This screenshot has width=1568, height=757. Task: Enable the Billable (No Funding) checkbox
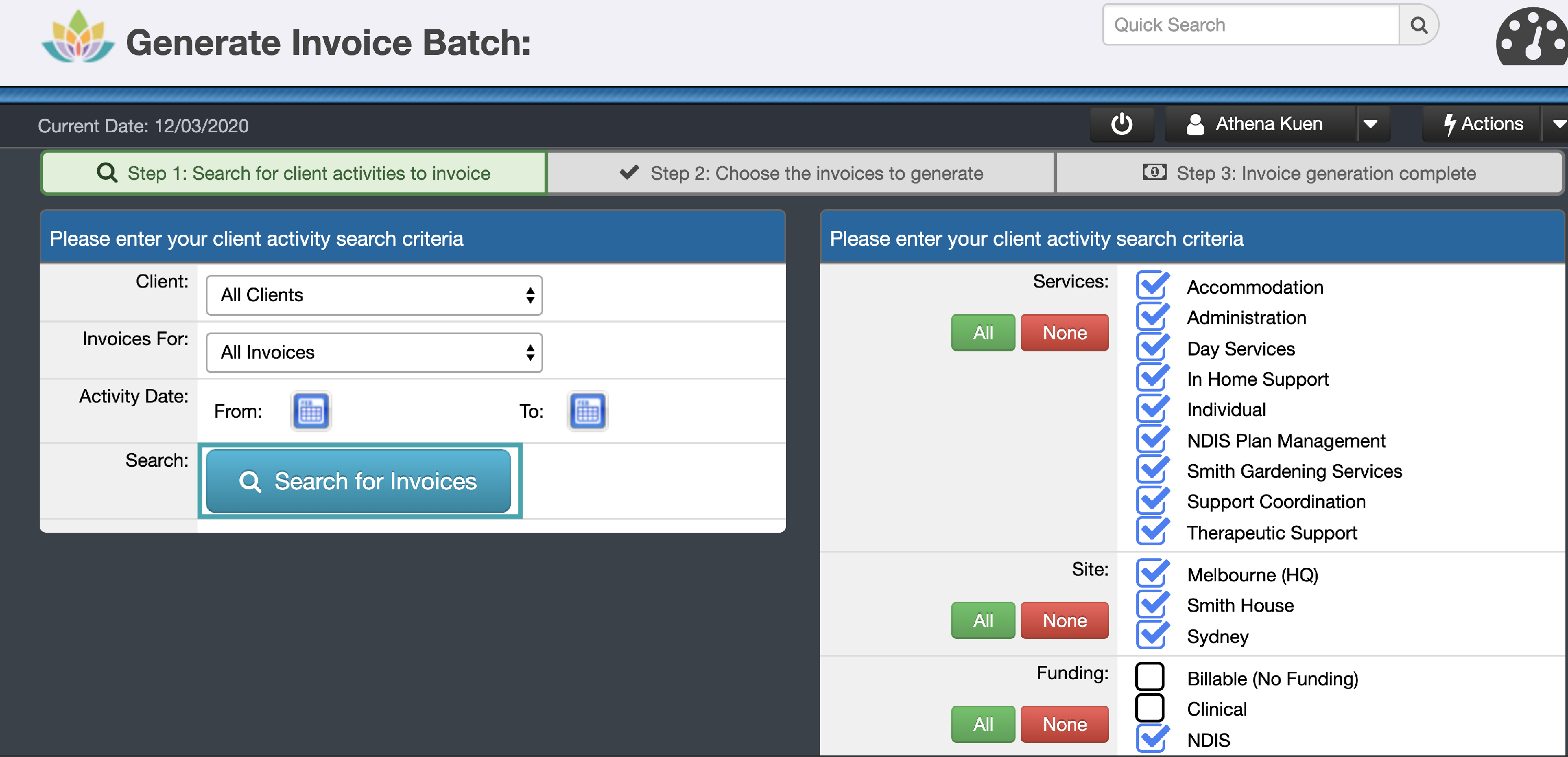pyautogui.click(x=1150, y=676)
